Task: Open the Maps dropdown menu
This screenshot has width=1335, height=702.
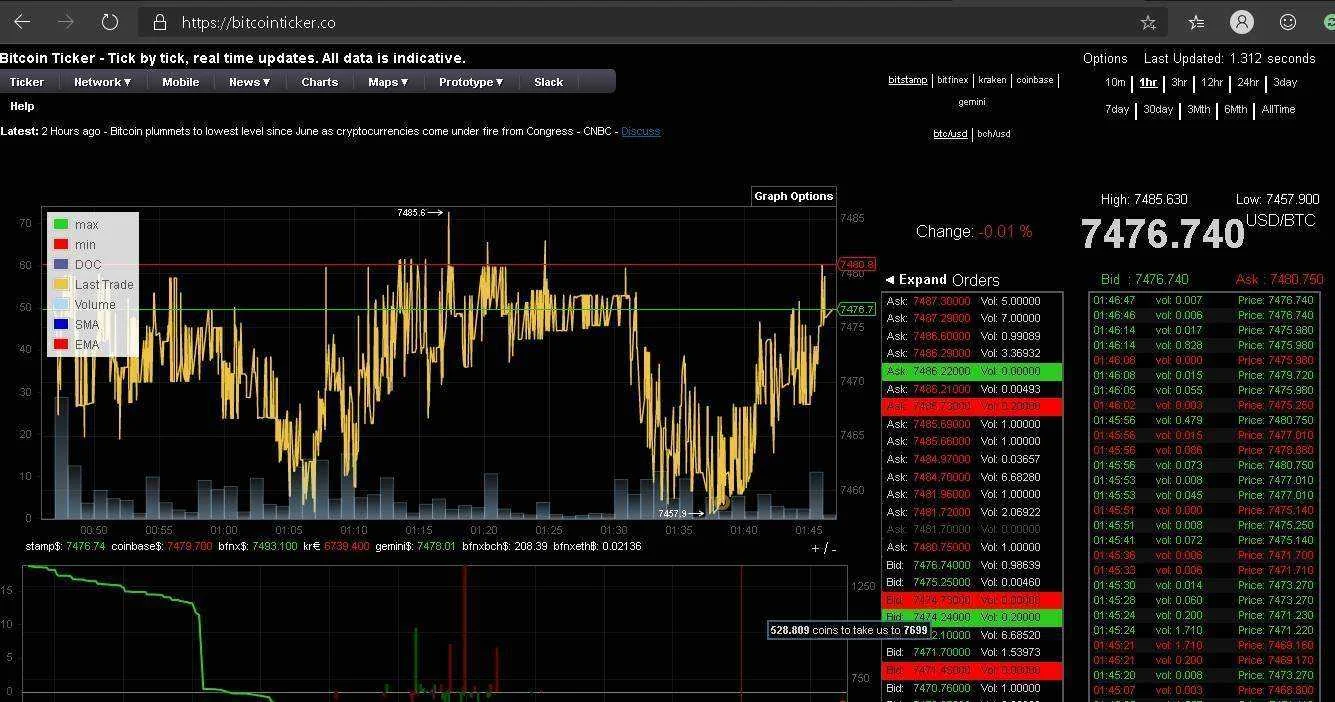Action: (x=387, y=82)
